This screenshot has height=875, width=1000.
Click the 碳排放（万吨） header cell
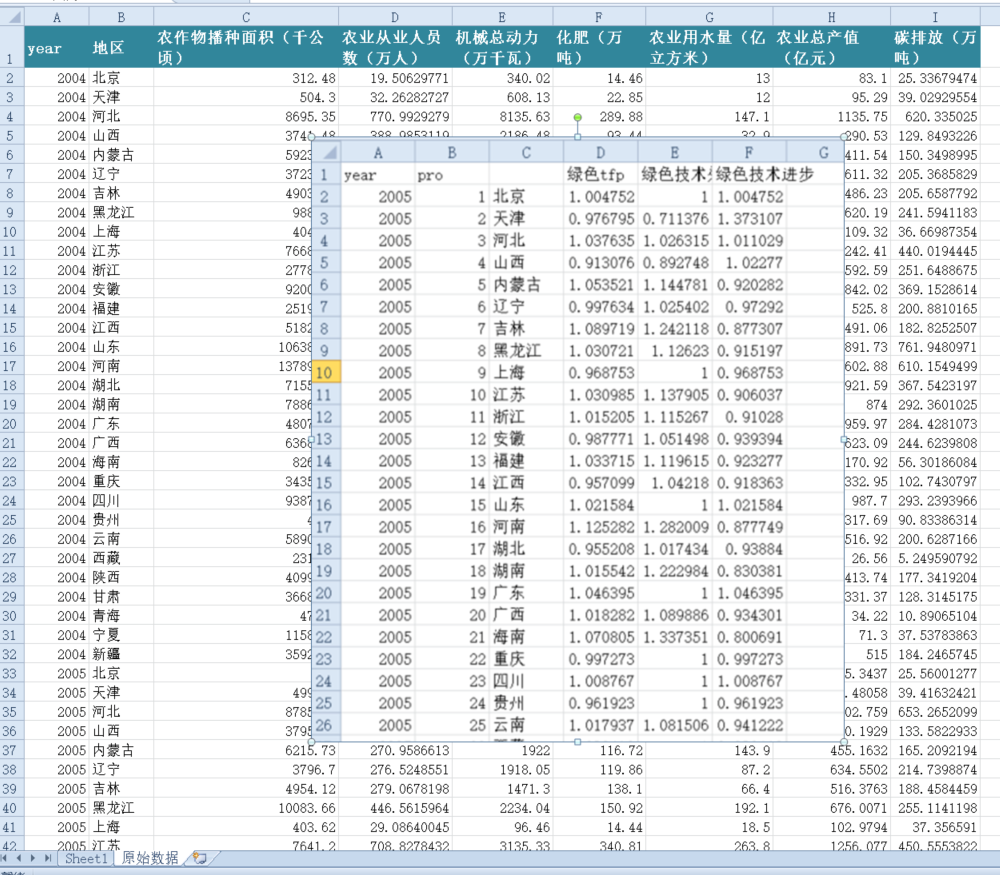(935, 47)
